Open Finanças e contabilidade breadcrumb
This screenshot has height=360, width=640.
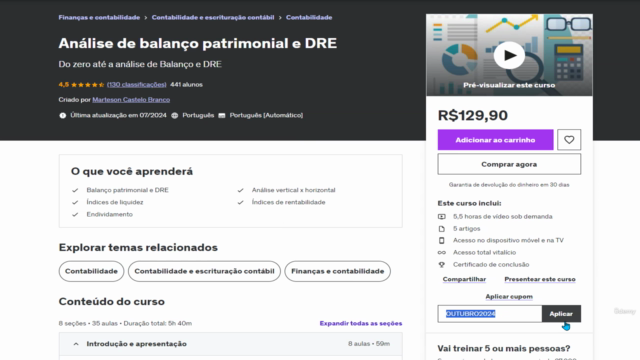pyautogui.click(x=99, y=18)
